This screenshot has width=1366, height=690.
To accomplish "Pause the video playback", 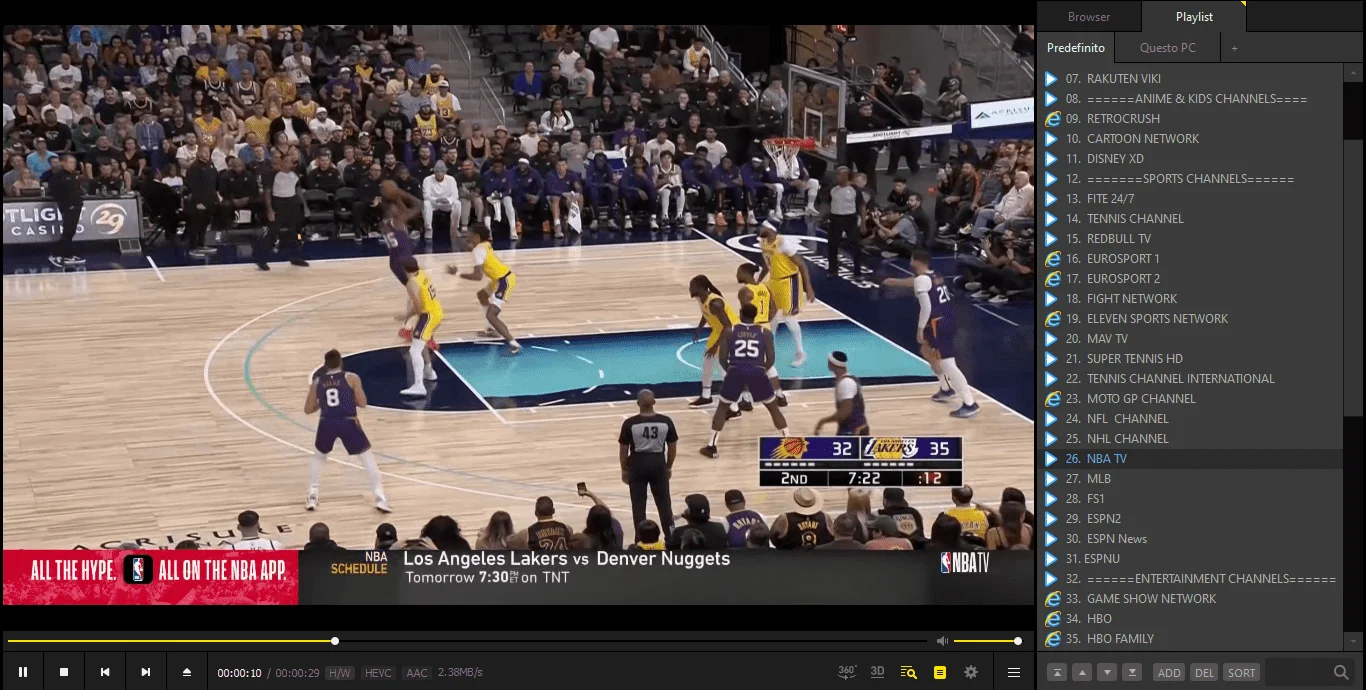I will point(23,672).
